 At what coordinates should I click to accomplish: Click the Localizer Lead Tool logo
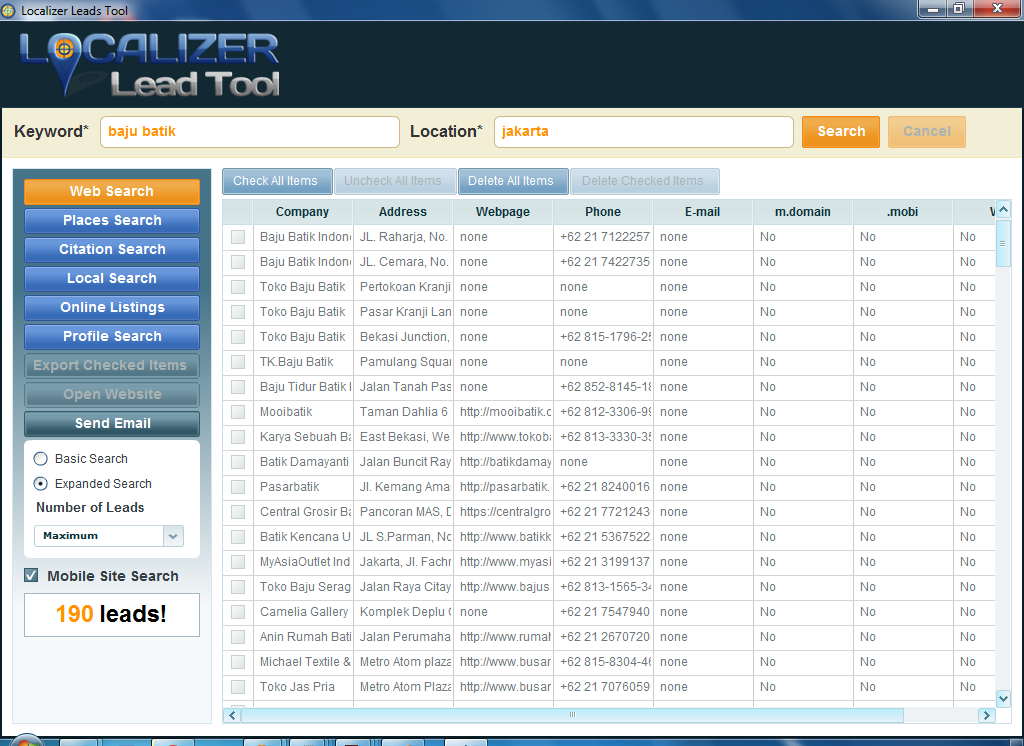point(150,65)
